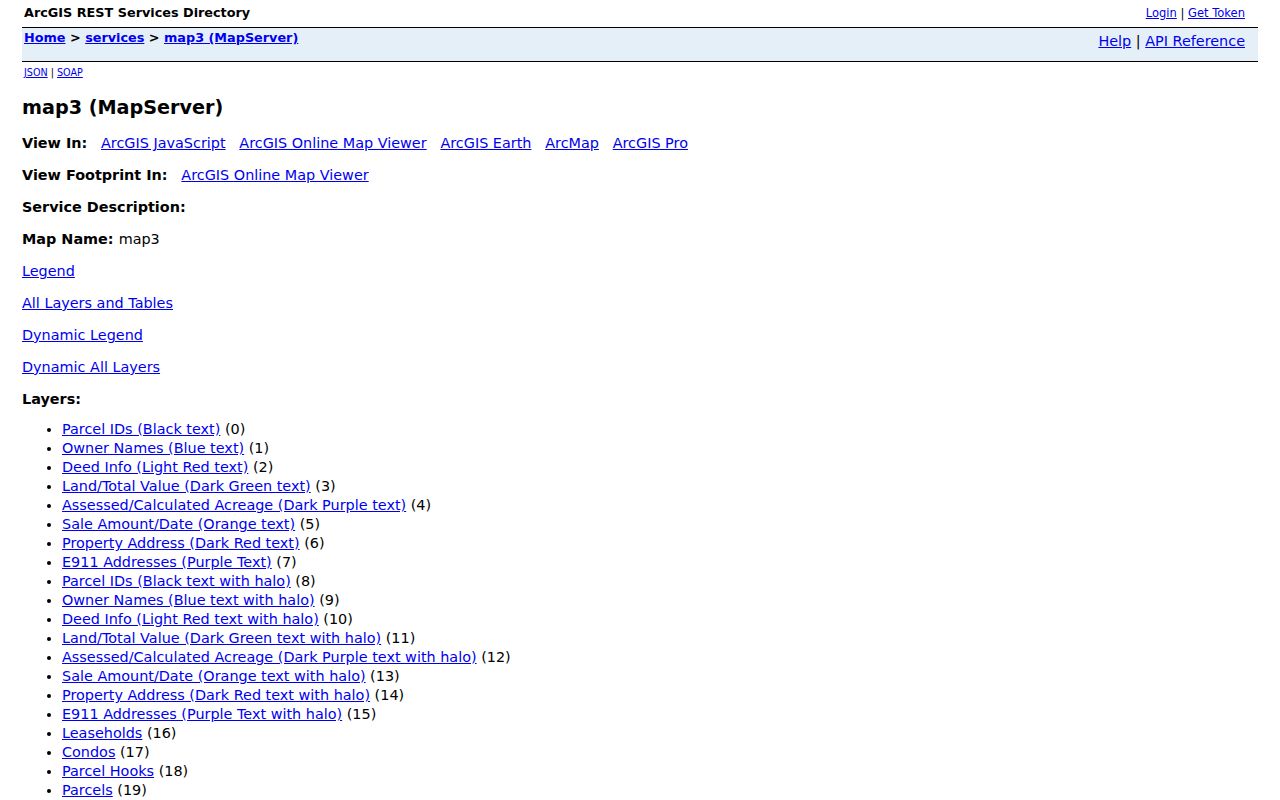This screenshot has height=800, width=1280.
Task: Open Property Address (Dark Red text) layer
Action: [x=181, y=543]
